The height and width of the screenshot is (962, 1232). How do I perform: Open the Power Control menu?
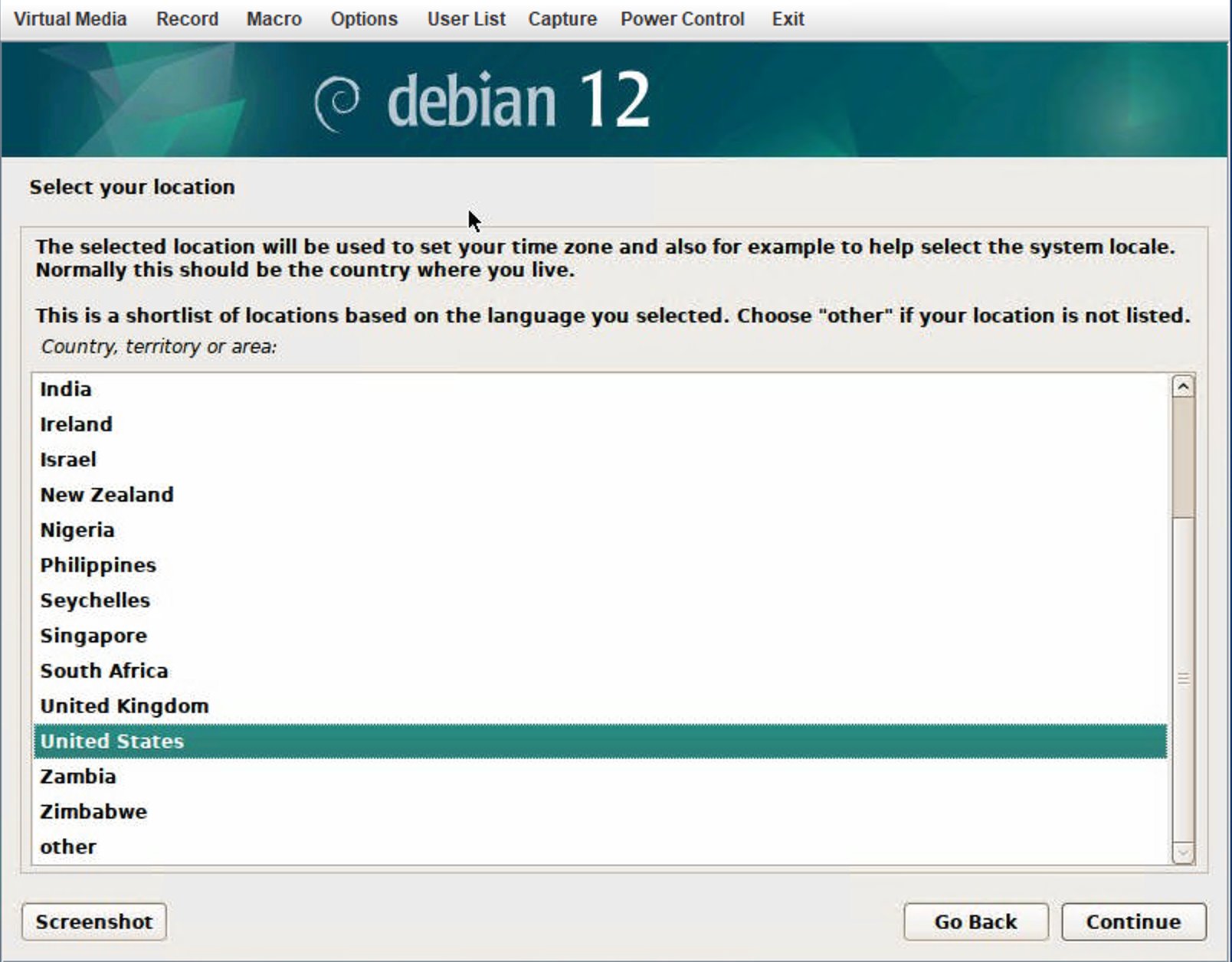click(x=682, y=19)
